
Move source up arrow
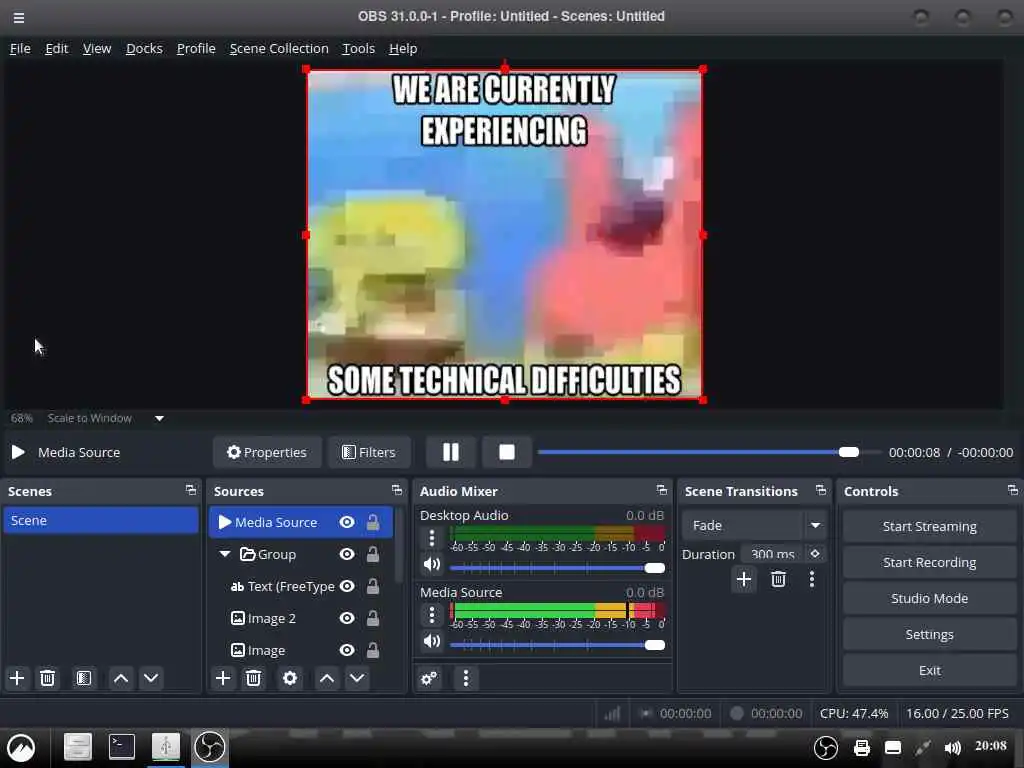327,679
